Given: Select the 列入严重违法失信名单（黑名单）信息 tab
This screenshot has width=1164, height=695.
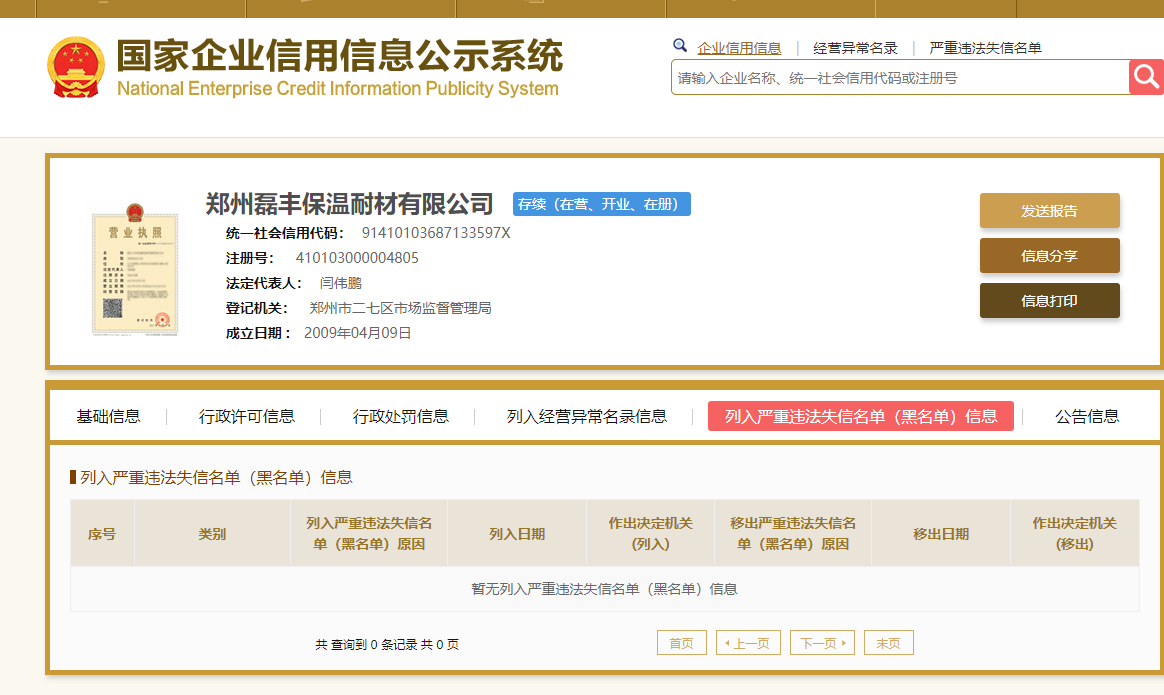Looking at the screenshot, I should 861,417.
